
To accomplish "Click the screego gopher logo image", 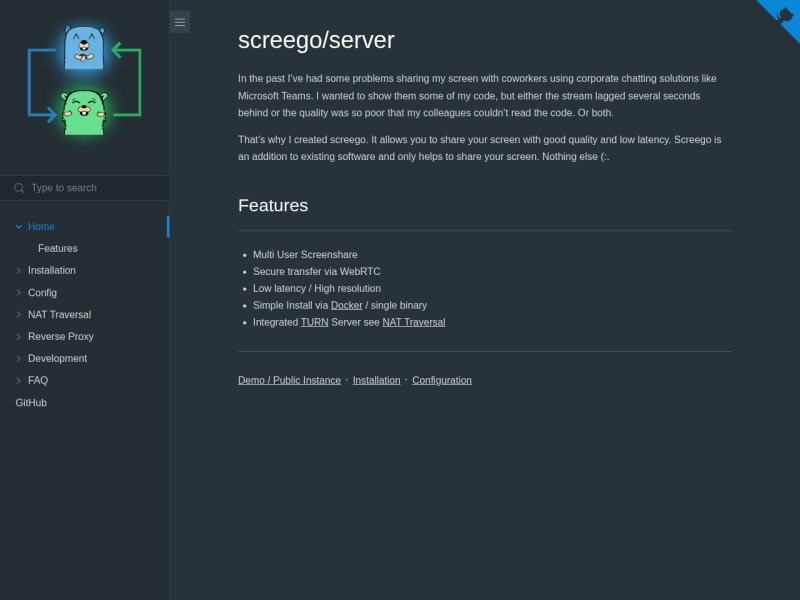I will (85, 81).
